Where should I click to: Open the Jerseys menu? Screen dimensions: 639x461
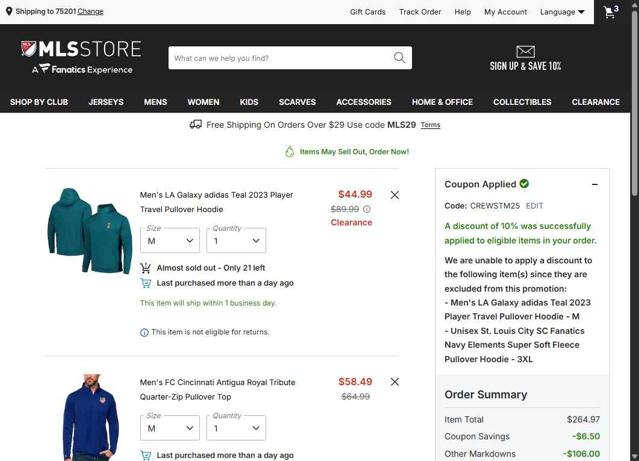[x=106, y=102]
